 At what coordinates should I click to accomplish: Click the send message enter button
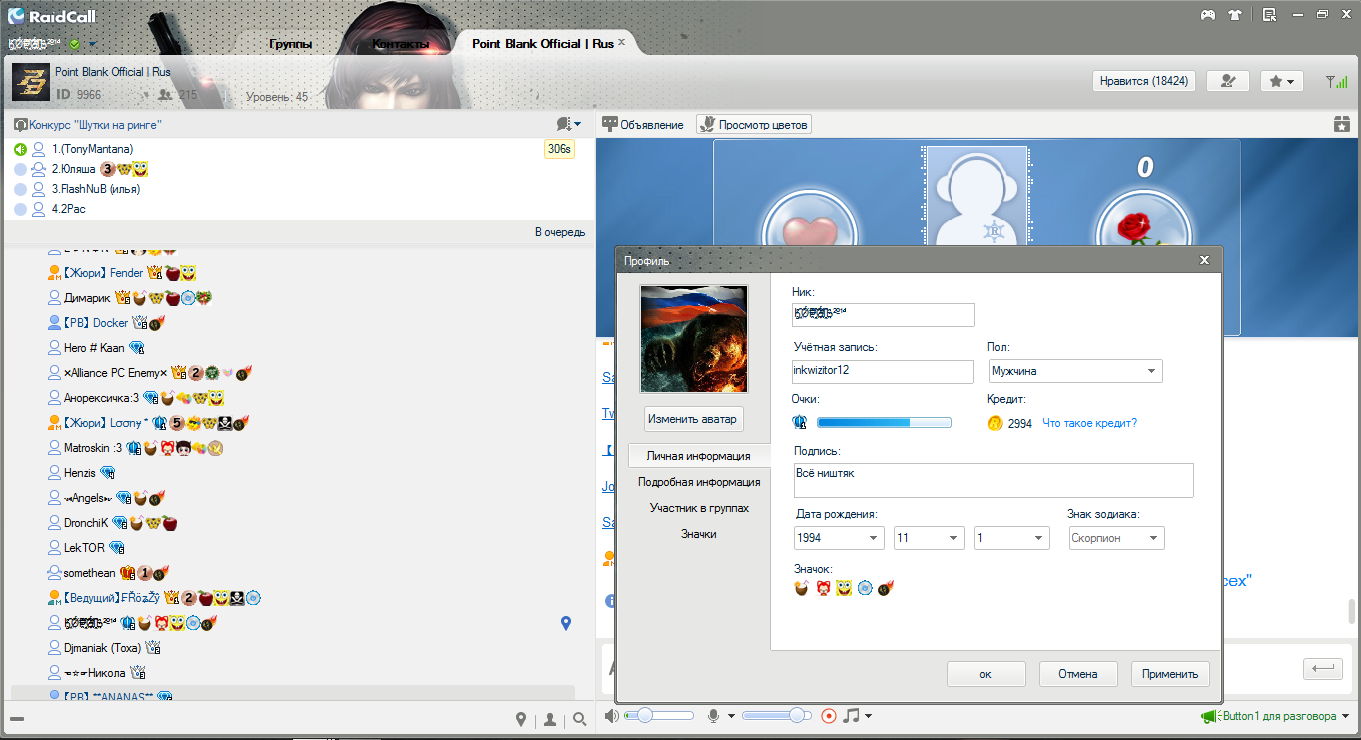[1322, 668]
